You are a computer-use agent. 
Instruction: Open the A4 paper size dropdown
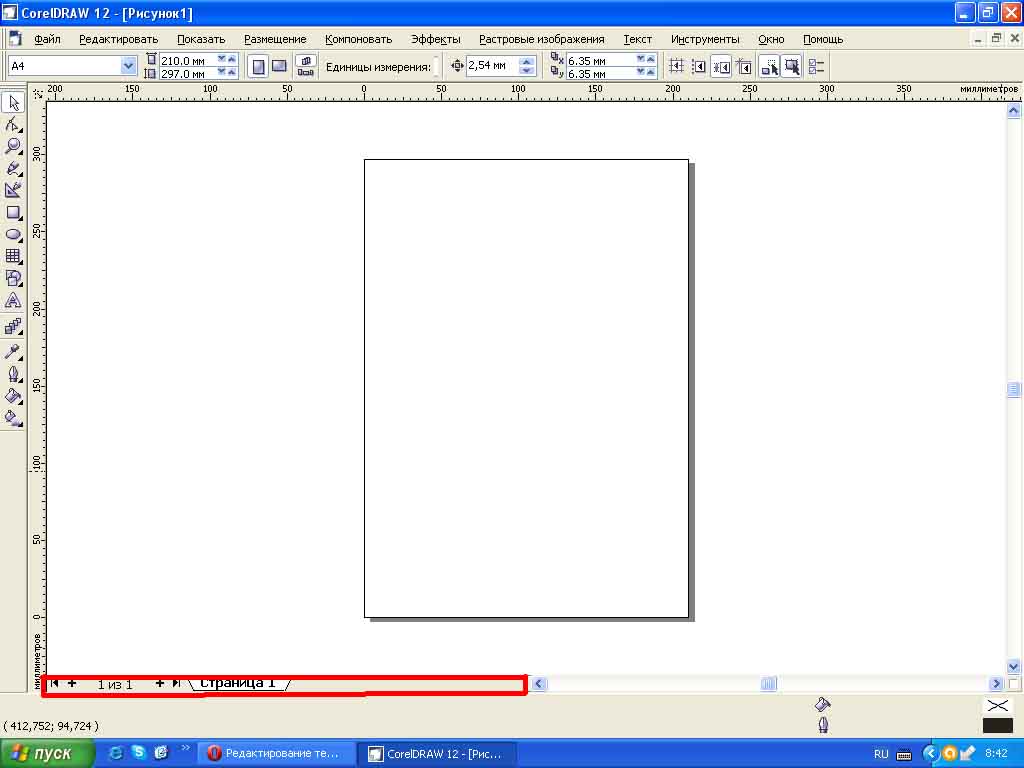pyautogui.click(x=128, y=66)
